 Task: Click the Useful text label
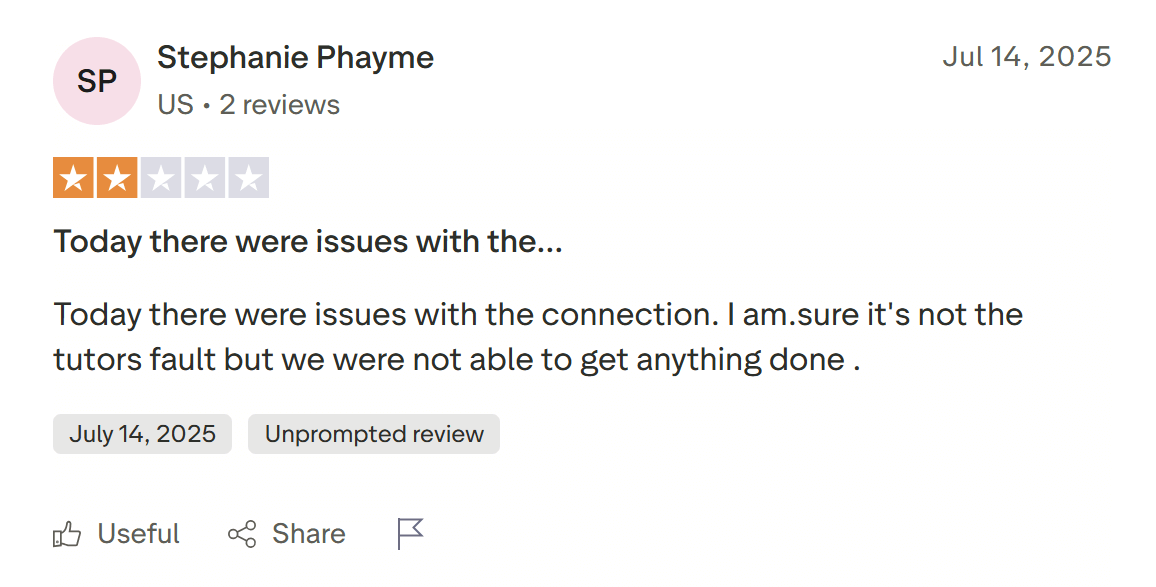coord(139,534)
